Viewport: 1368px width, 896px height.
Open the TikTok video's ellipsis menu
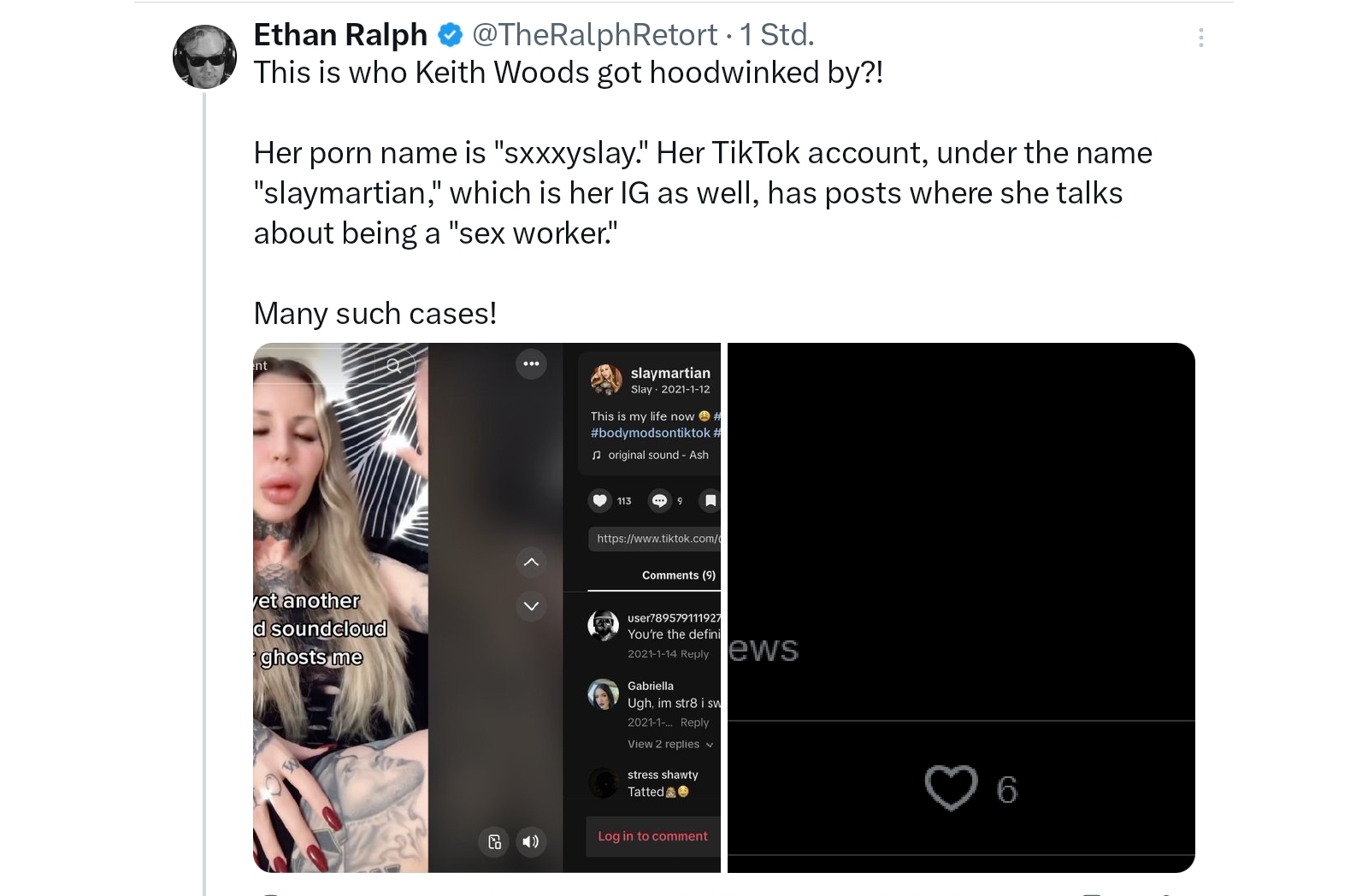[x=531, y=364]
